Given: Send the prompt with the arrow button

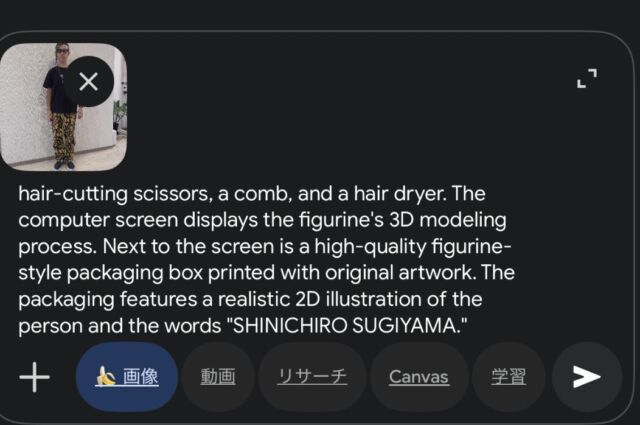Looking at the screenshot, I should coord(587,376).
